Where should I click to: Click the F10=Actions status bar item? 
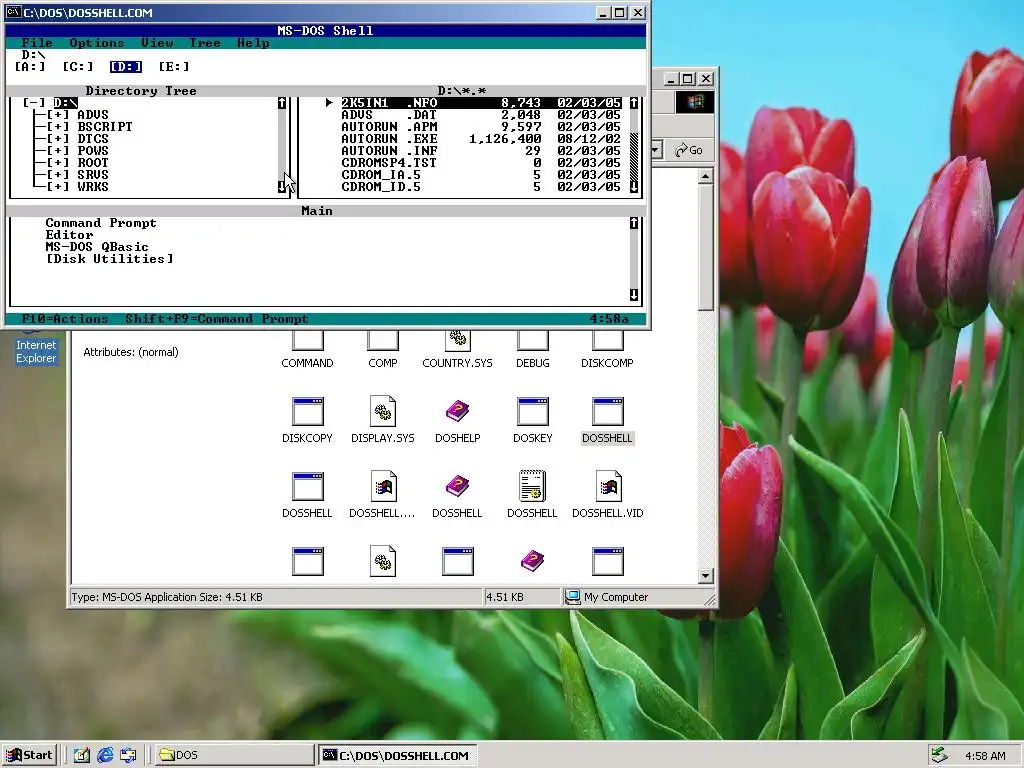(65, 319)
